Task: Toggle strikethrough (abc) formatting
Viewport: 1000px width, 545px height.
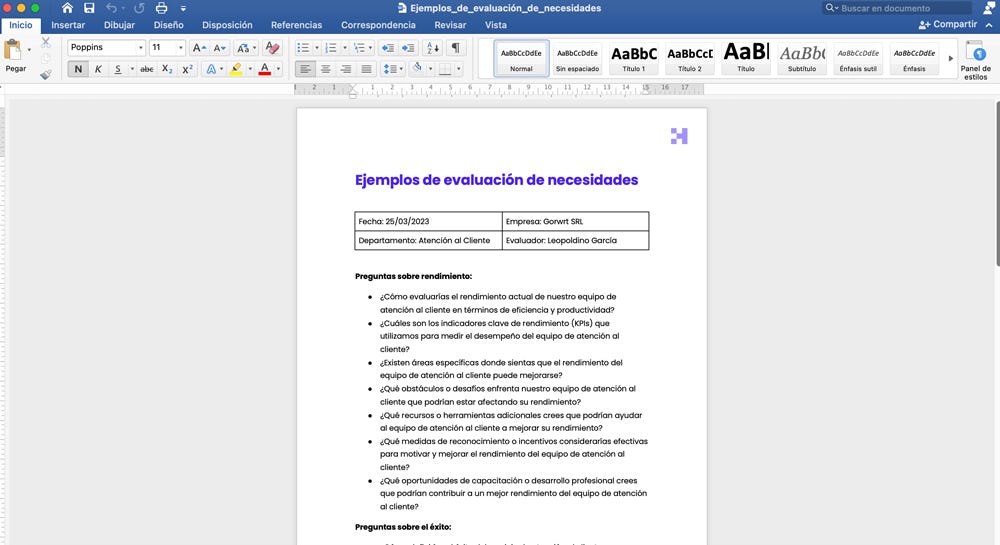Action: 147,69
